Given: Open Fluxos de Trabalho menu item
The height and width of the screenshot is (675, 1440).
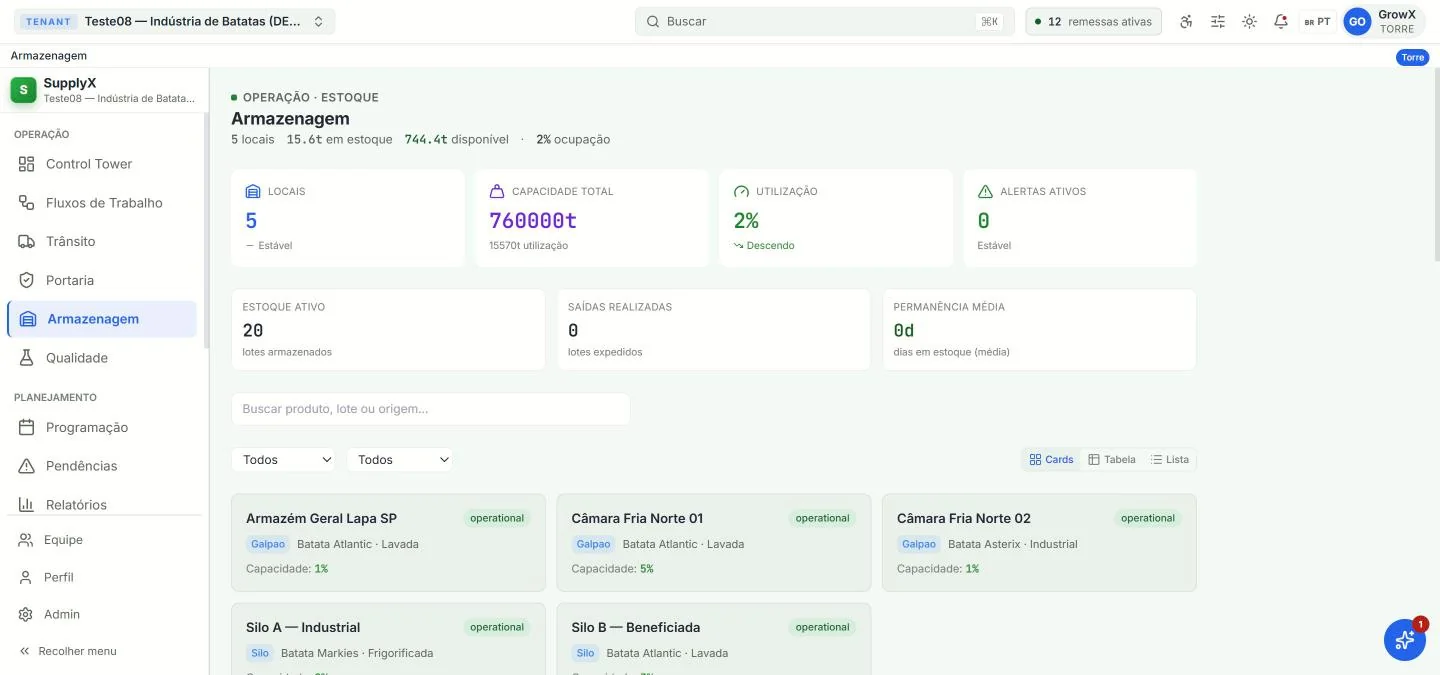Looking at the screenshot, I should point(102,203).
